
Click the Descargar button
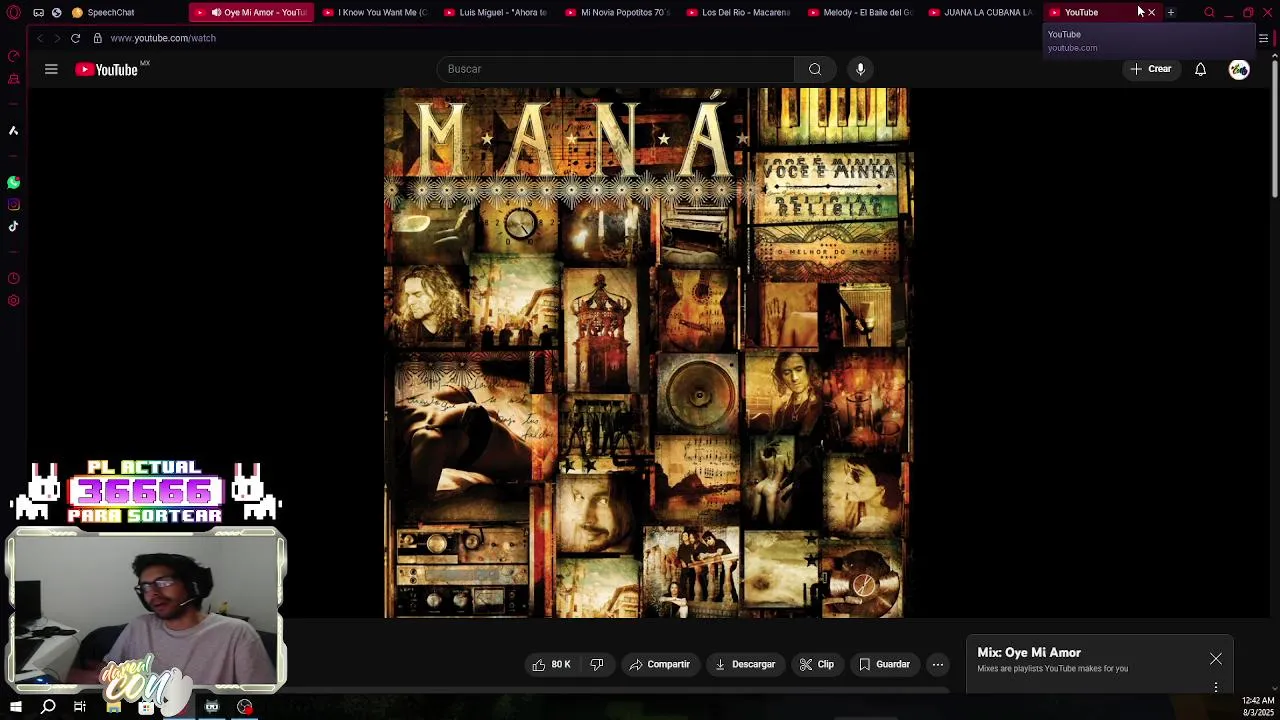pyautogui.click(x=745, y=664)
